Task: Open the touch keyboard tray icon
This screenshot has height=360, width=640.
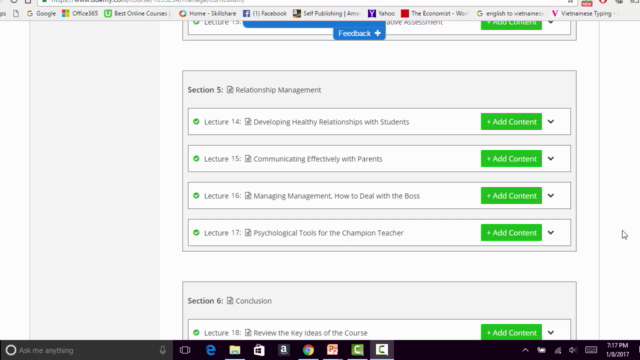Action: click(x=591, y=350)
